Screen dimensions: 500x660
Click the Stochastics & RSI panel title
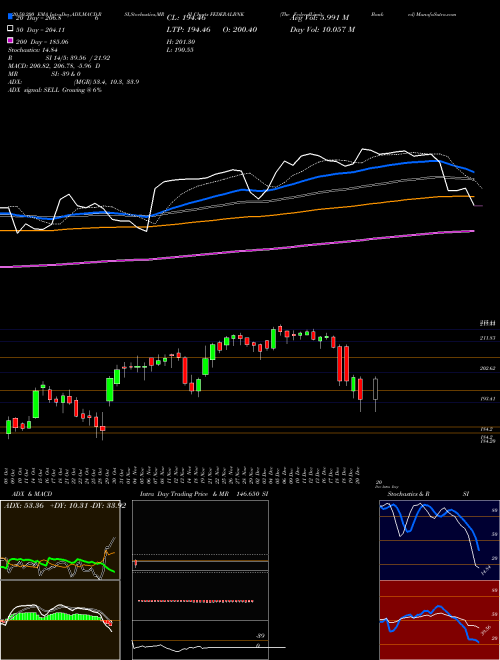[428, 494]
